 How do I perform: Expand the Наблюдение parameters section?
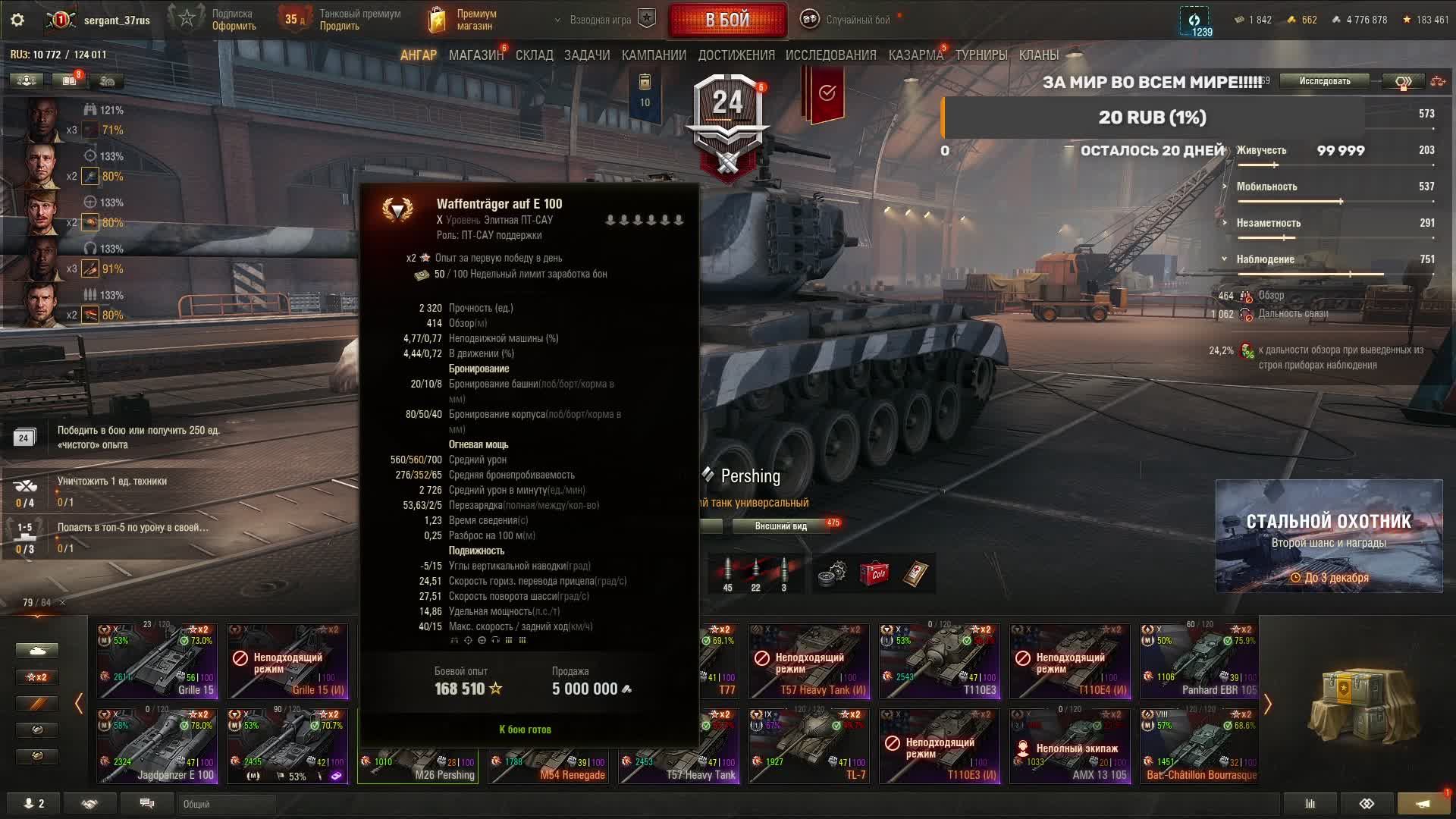click(1265, 259)
